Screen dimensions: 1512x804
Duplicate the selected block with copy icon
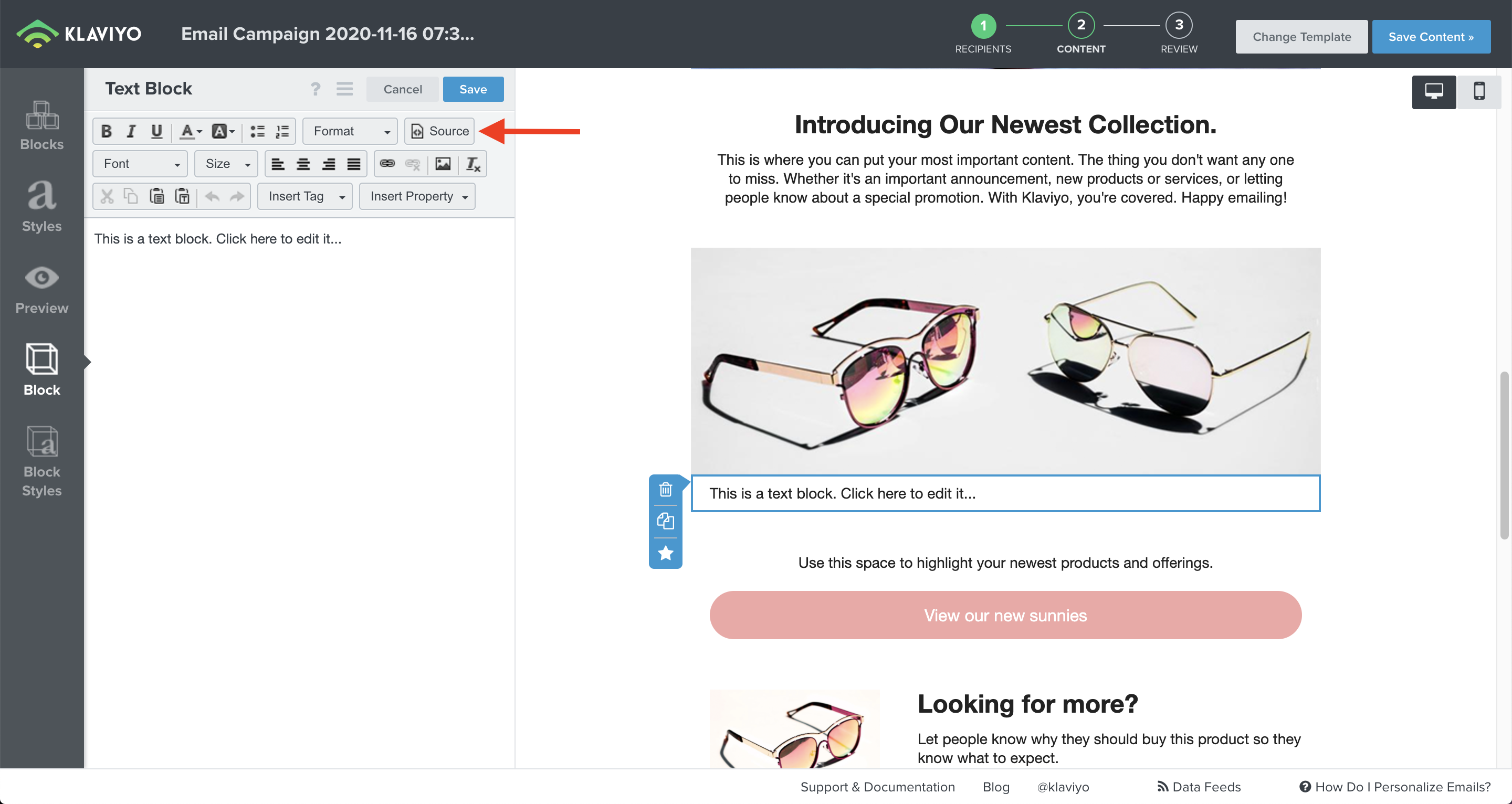tap(665, 521)
